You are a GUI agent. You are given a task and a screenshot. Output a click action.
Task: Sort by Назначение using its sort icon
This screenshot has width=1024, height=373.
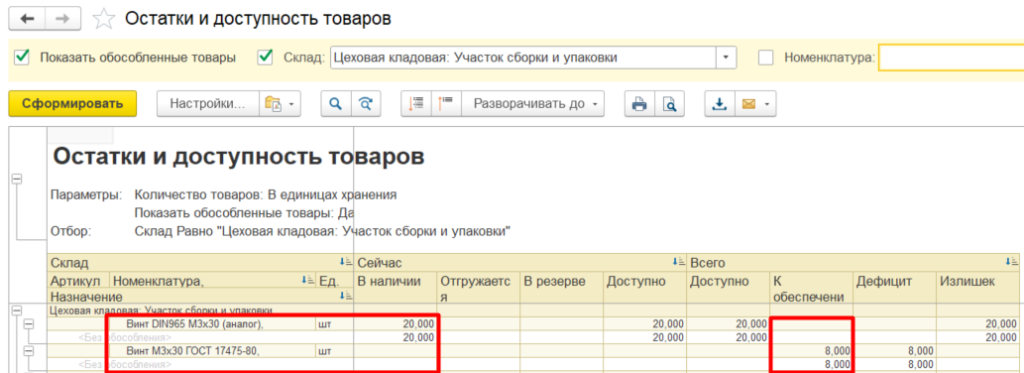tap(345, 296)
